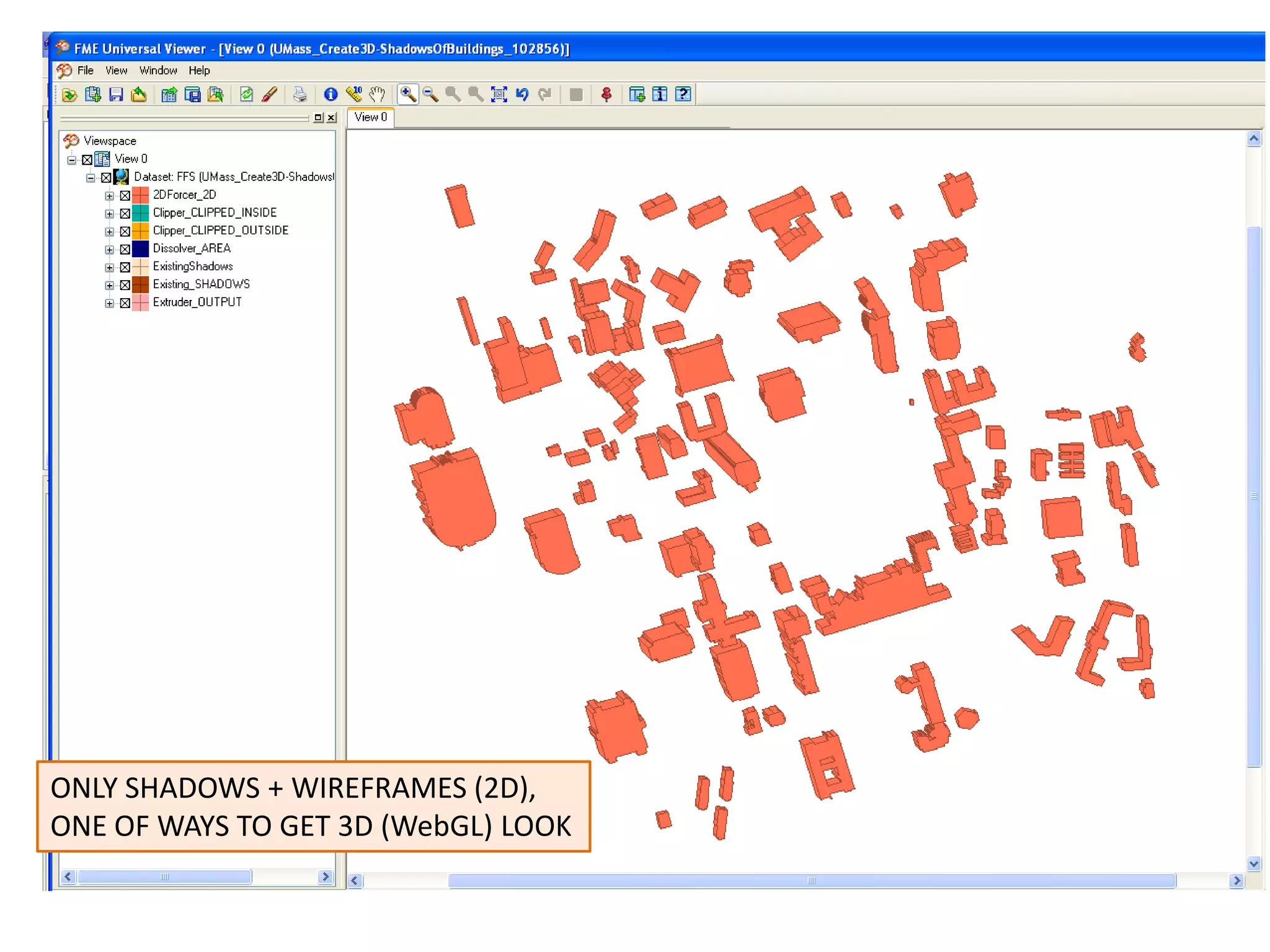Screen dimensions: 1270x952
Task: Expand the Clipper_CLIPPED_INSIDE tree node
Action: tap(110, 214)
